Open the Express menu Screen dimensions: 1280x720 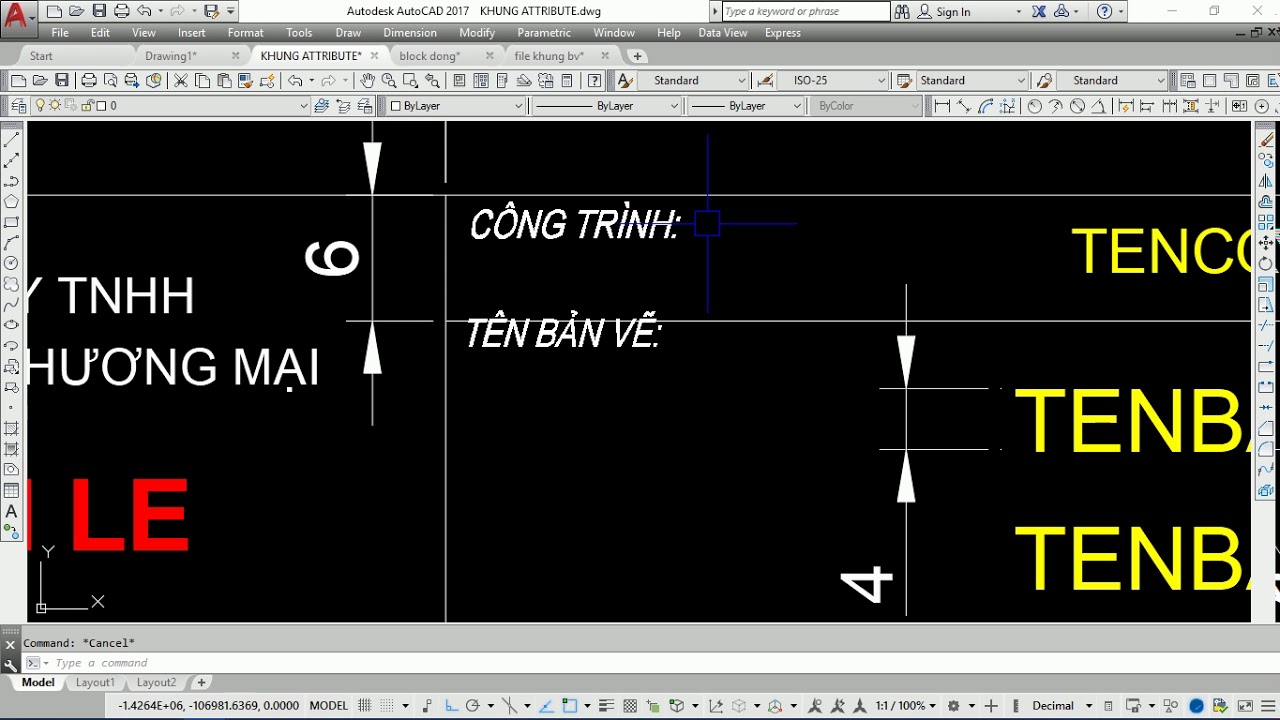click(782, 33)
